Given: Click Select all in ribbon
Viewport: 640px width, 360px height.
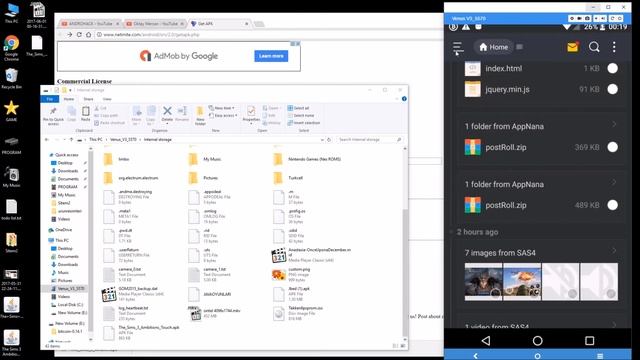Looking at the screenshot, I should (299, 108).
